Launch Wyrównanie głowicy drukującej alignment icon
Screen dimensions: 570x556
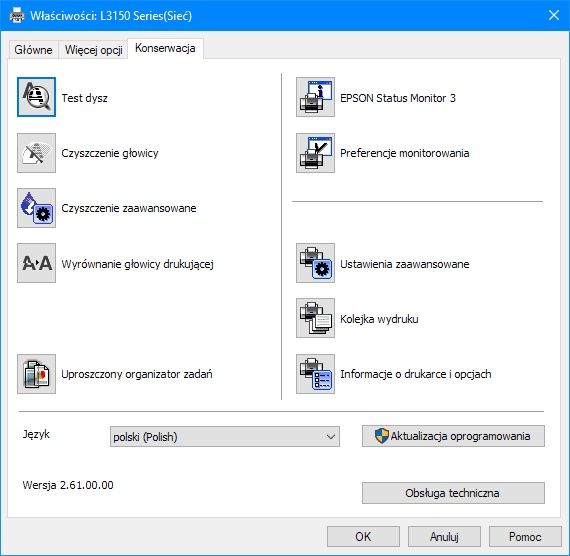pos(36,263)
